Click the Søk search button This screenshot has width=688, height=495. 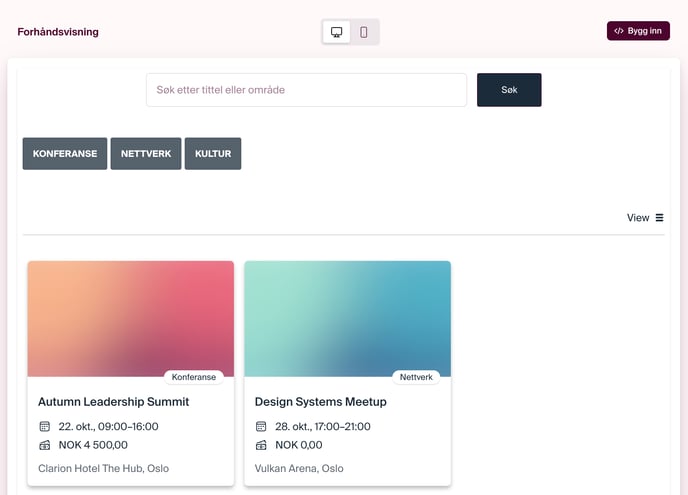[x=509, y=90]
